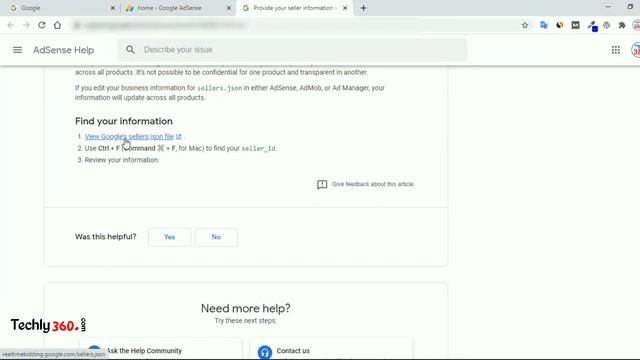Image resolution: width=640 pixels, height=360 pixels.
Task: Click the Contact us headset icon
Action: coord(264,352)
